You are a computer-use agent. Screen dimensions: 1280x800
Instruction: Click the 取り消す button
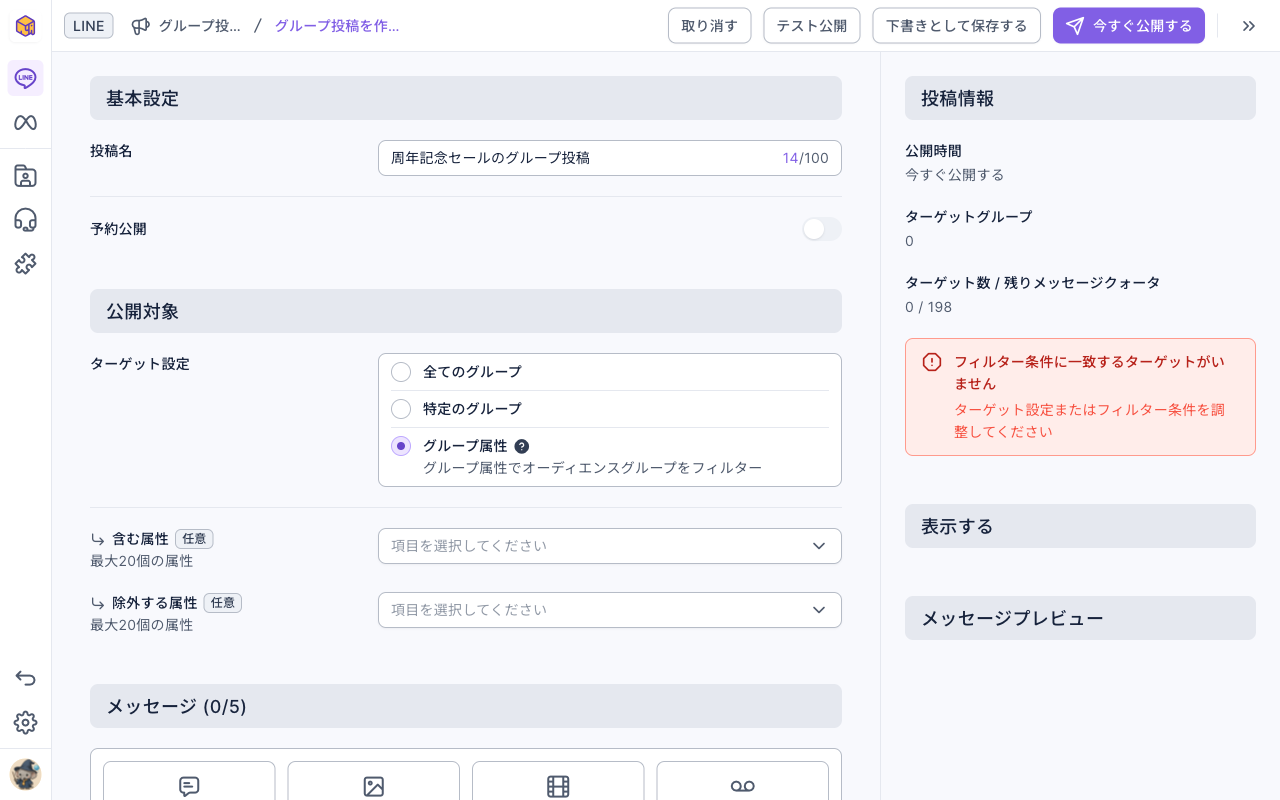pos(710,26)
